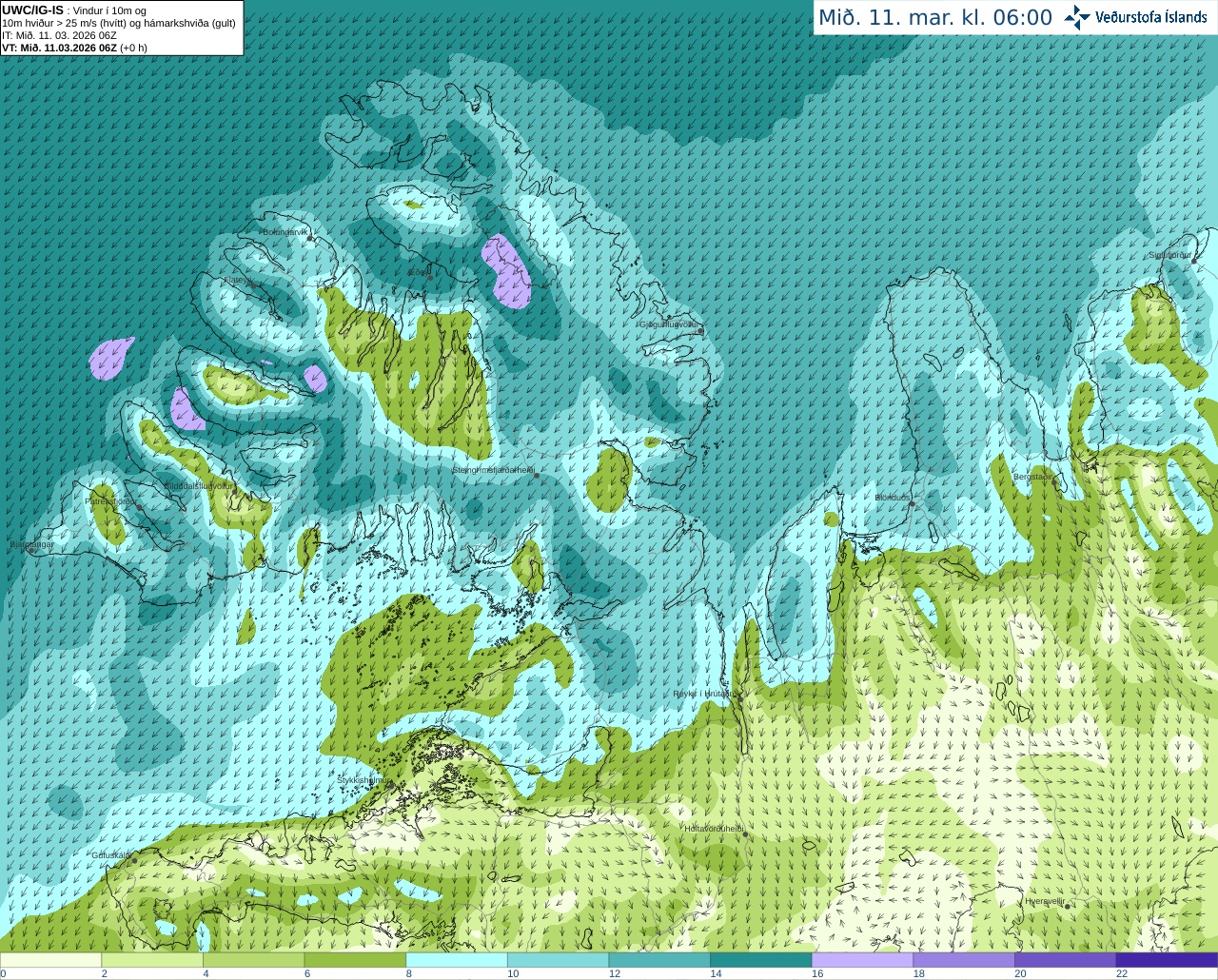The width and height of the screenshot is (1218, 980).
Task: Click the legend value 22
Action: [x=1122, y=974]
